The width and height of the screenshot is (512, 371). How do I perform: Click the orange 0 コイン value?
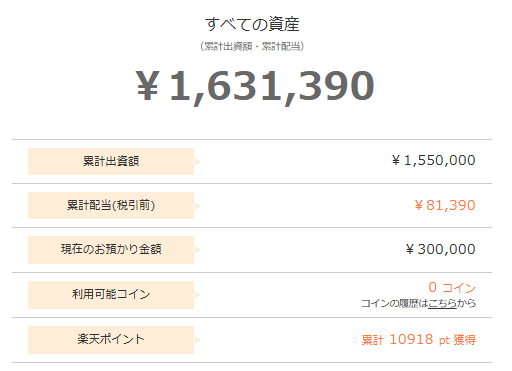point(452,287)
